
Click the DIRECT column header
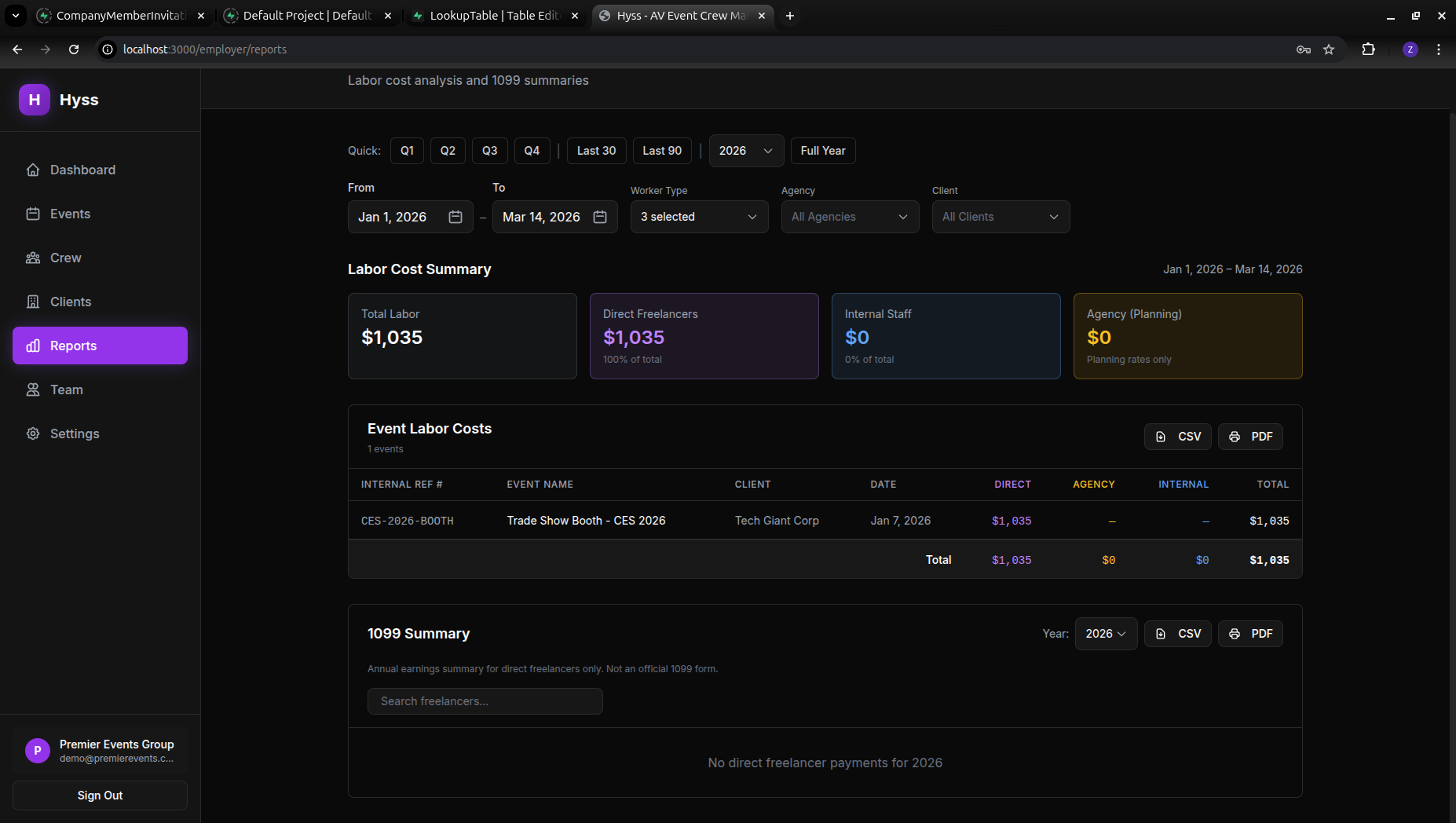point(1012,485)
